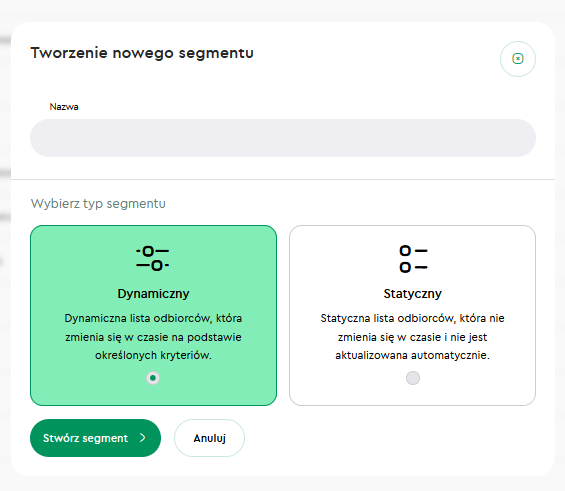
Task: Click the Wybierz typ segmentu label
Action: [98, 204]
